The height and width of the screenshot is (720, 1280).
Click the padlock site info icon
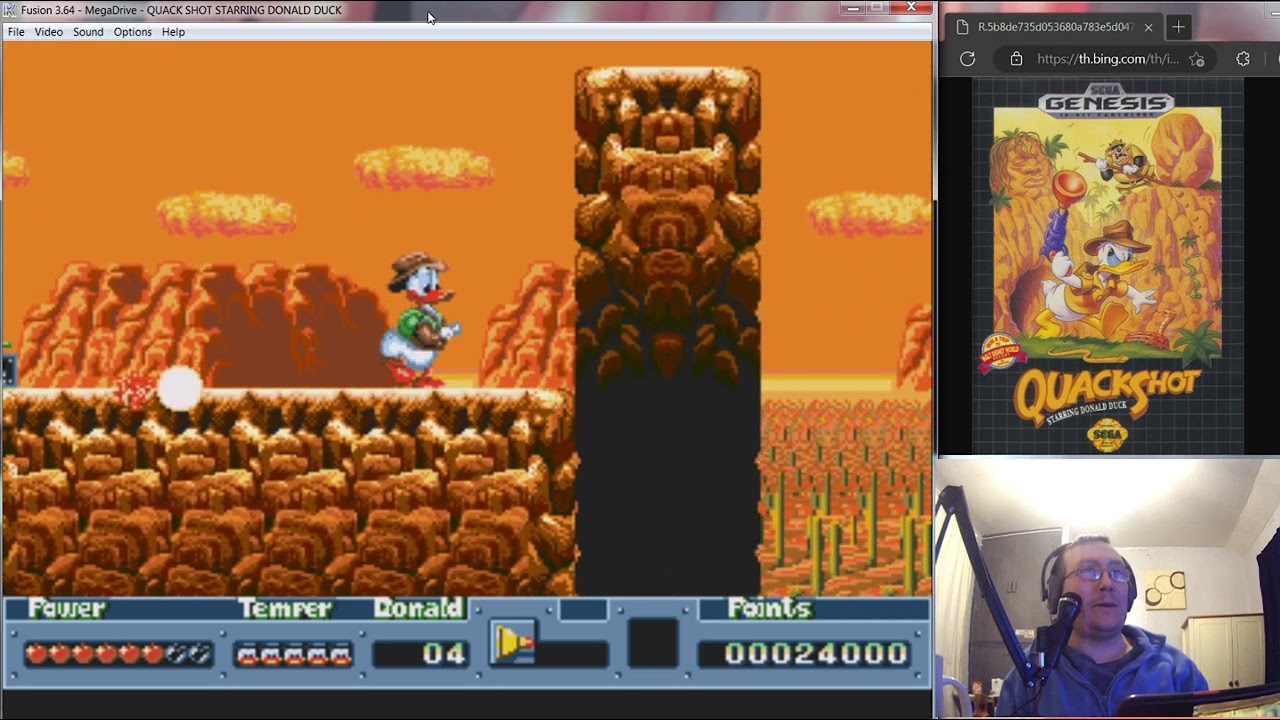point(1016,59)
